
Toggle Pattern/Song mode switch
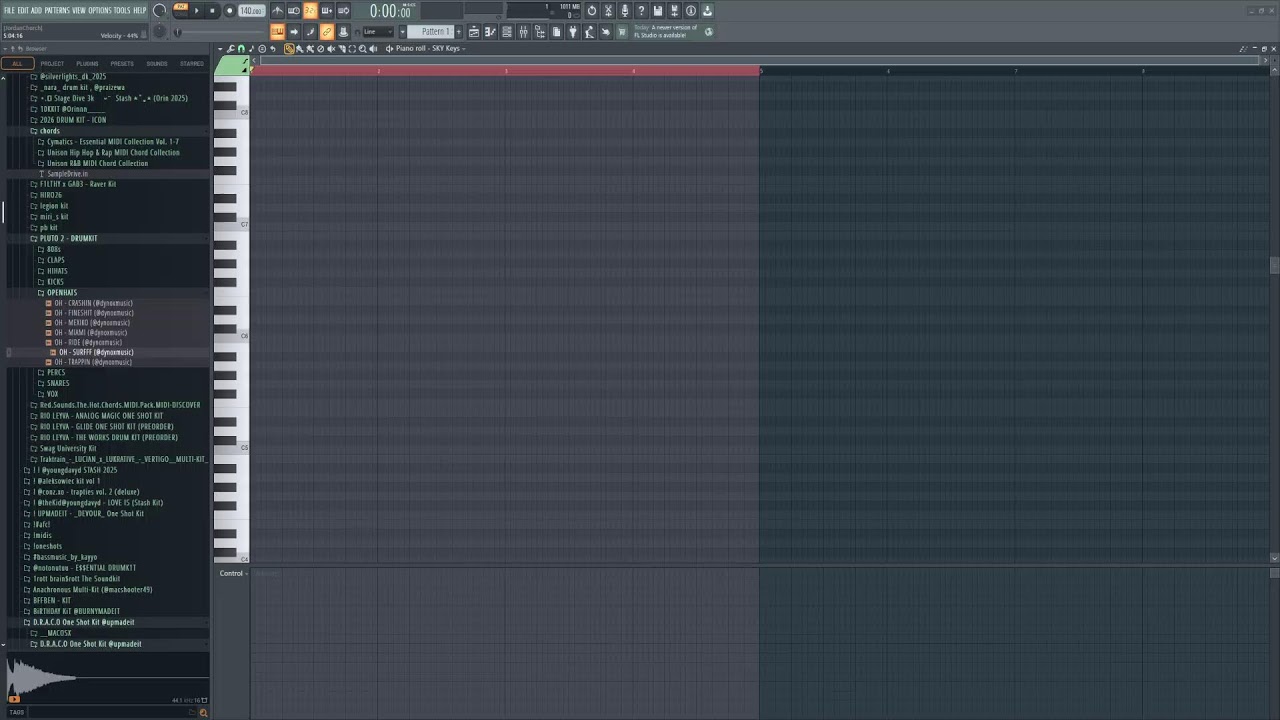point(181,11)
